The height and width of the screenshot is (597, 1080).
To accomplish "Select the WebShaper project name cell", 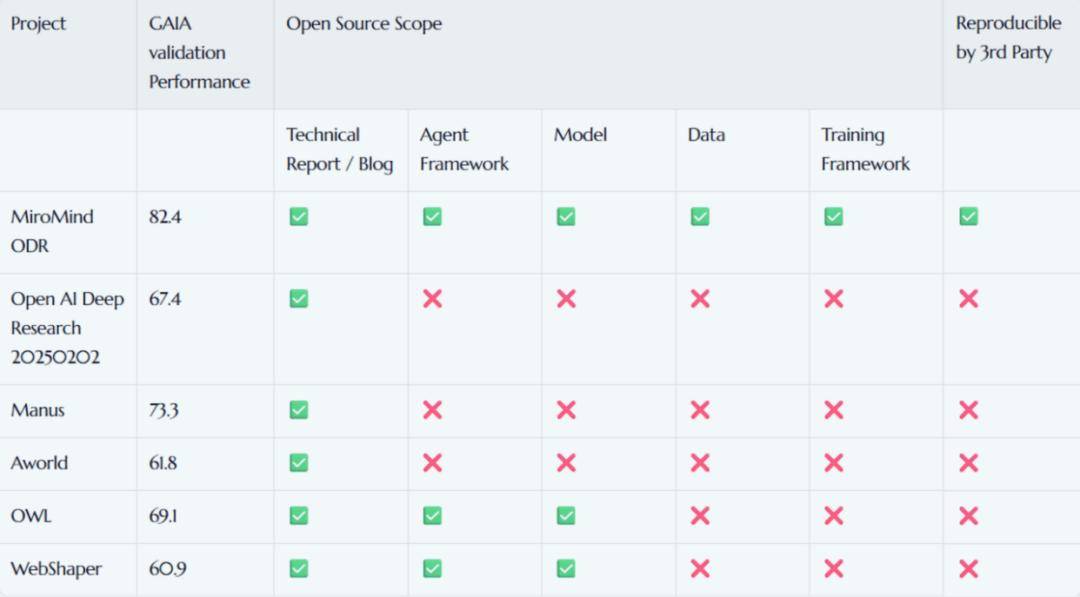I will 56,569.
